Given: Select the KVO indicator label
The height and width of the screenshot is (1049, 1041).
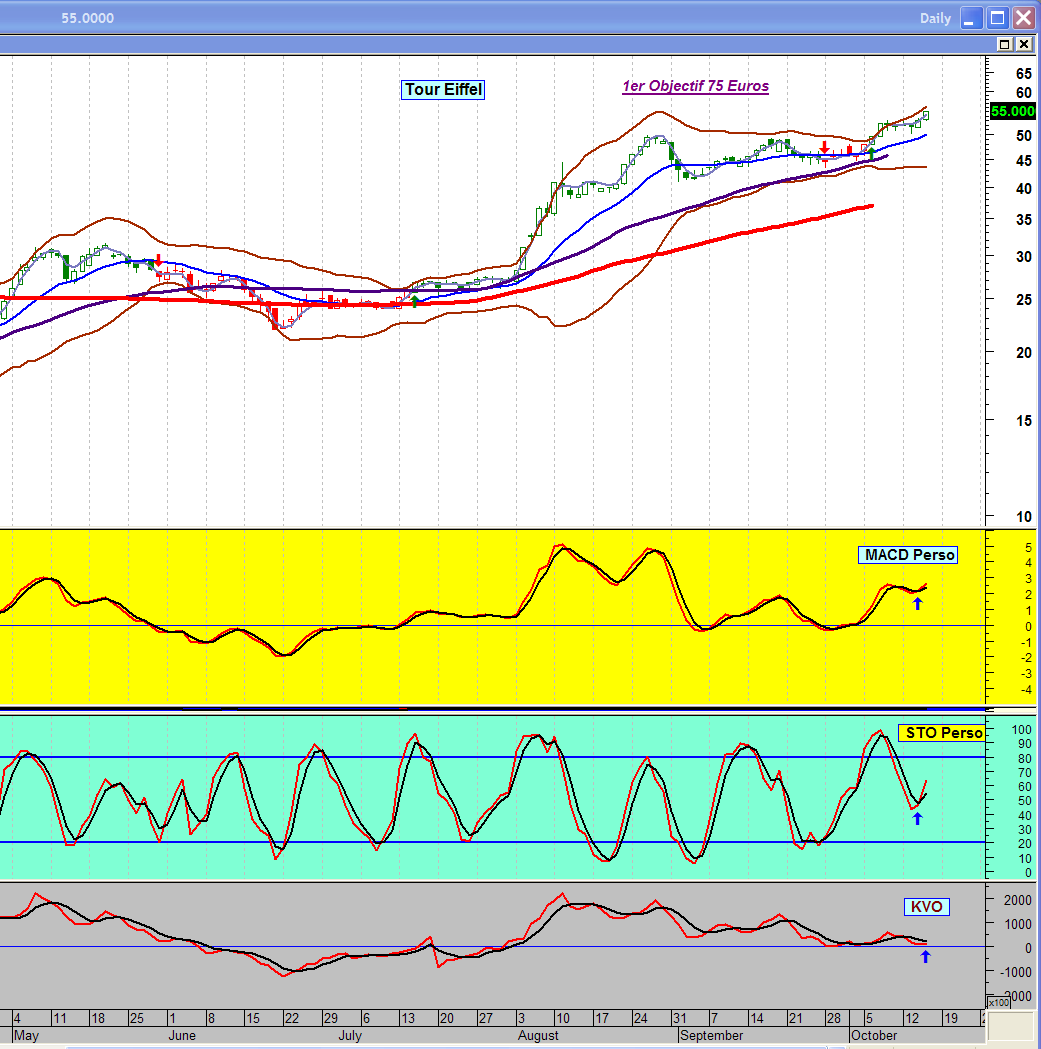Looking at the screenshot, I should [x=927, y=907].
